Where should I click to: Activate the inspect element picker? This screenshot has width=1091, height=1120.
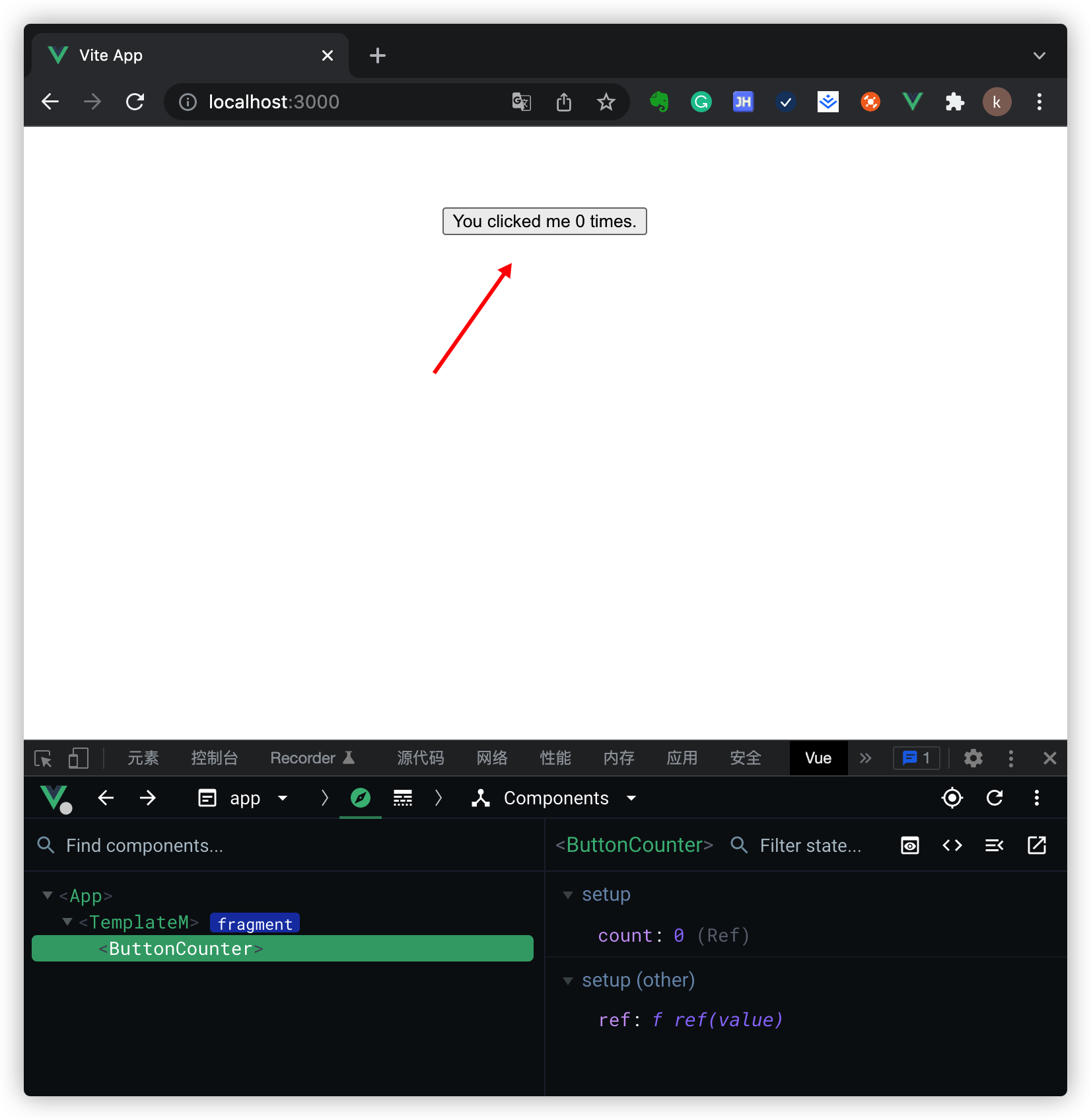click(x=44, y=758)
